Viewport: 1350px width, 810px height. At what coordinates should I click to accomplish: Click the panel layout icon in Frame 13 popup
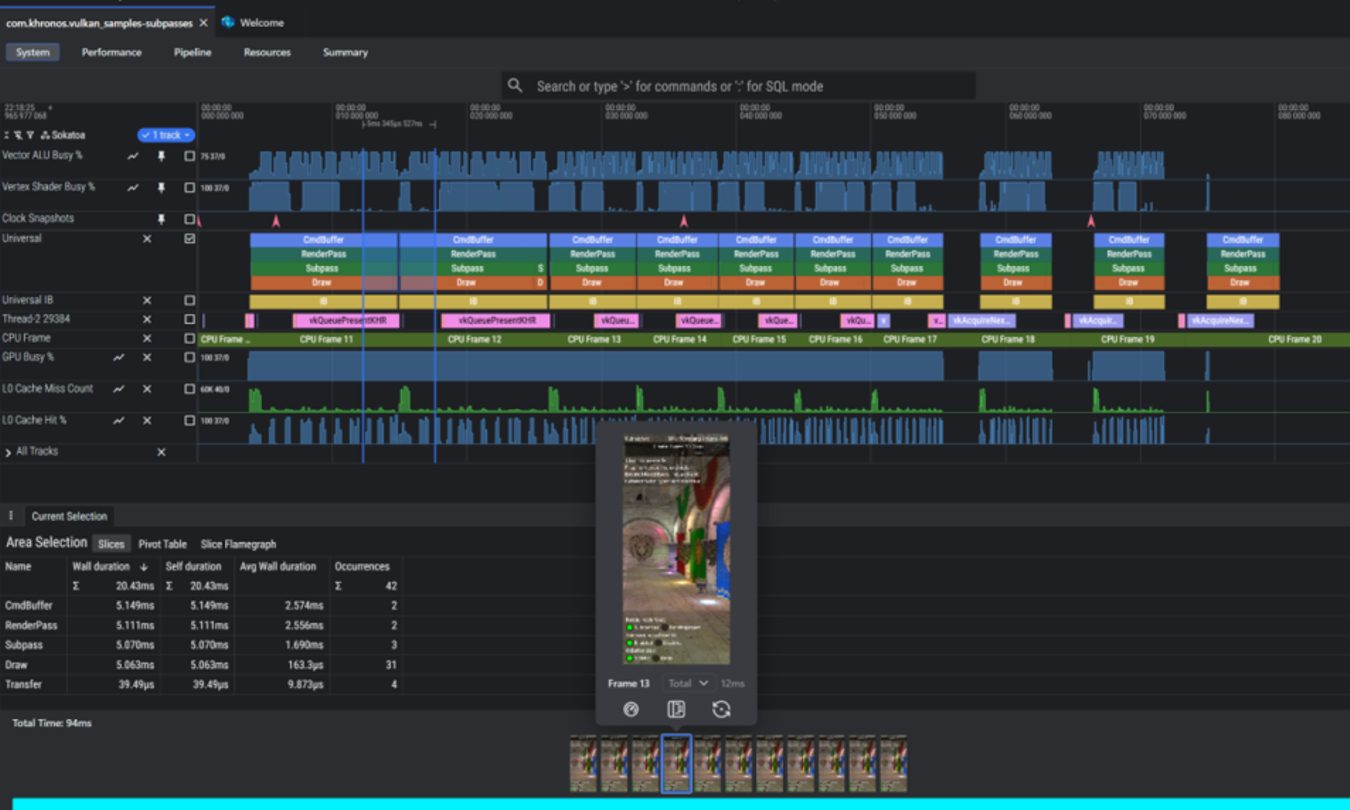coord(676,709)
